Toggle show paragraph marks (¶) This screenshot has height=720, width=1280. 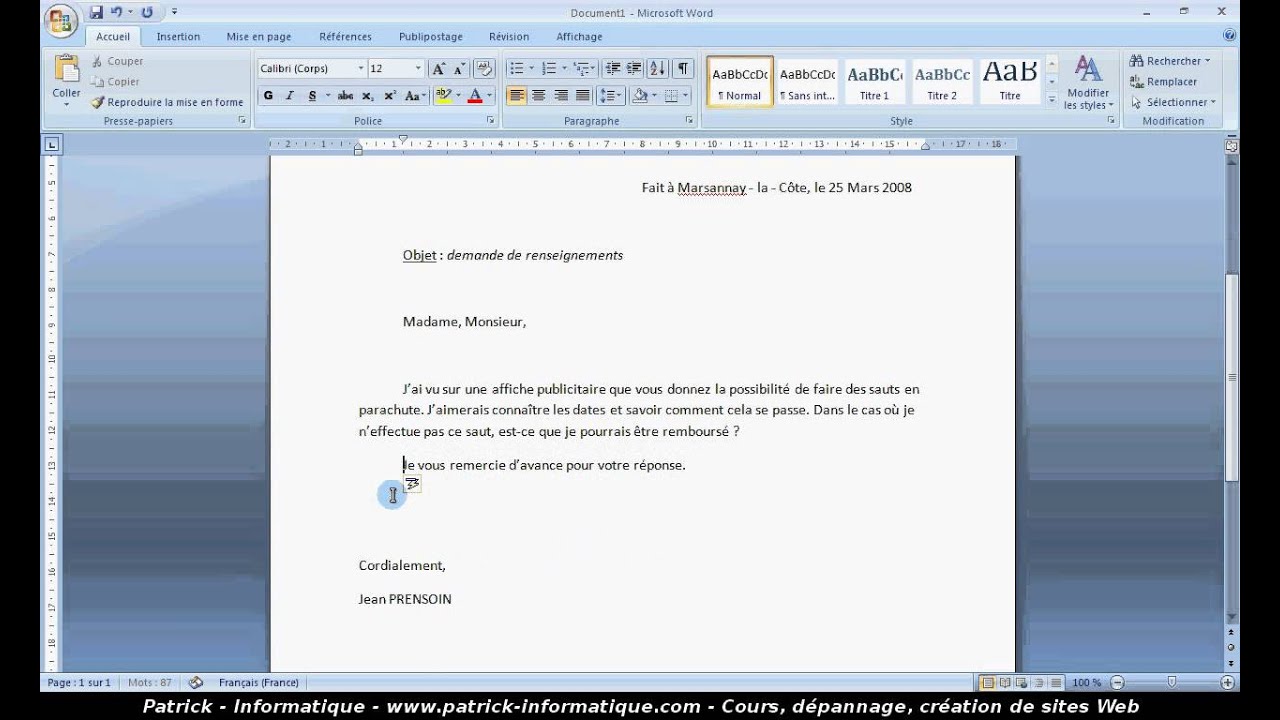[x=683, y=68]
